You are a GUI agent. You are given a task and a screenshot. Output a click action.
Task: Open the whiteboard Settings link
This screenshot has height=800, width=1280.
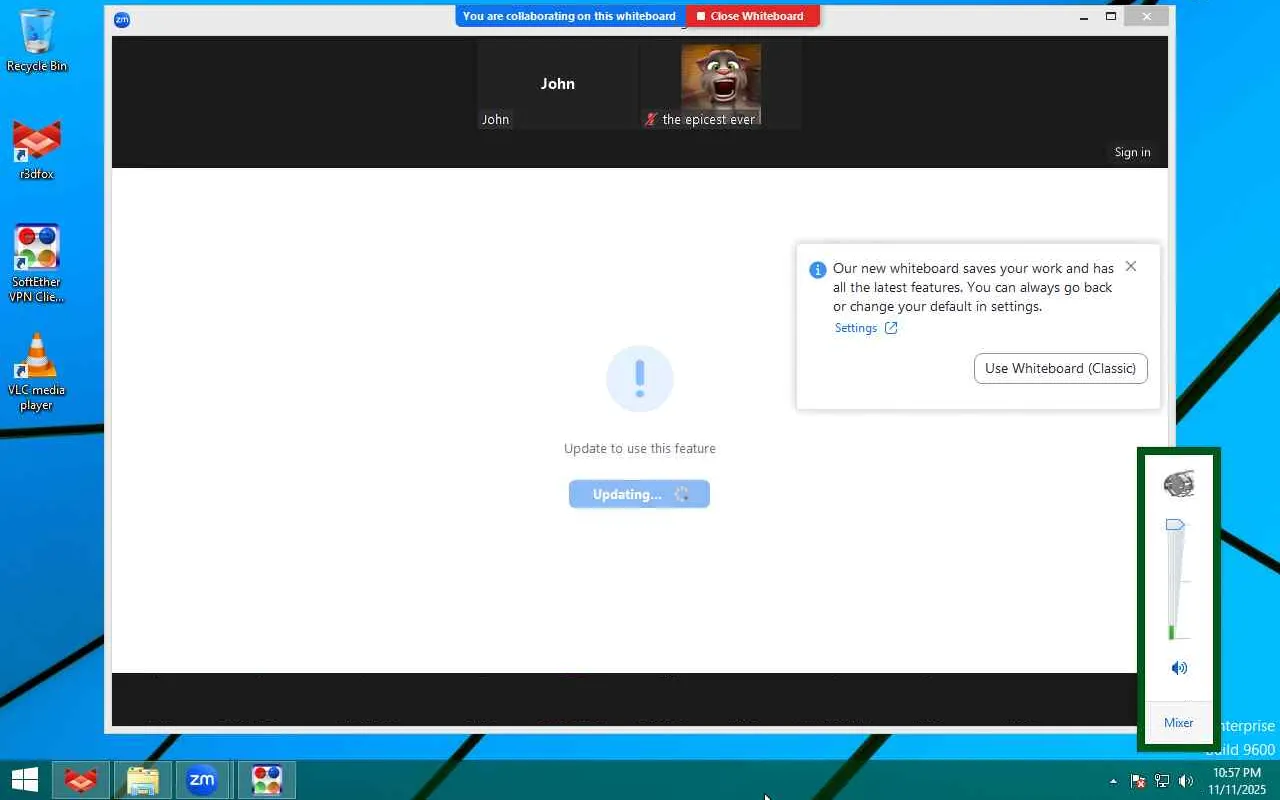856,328
